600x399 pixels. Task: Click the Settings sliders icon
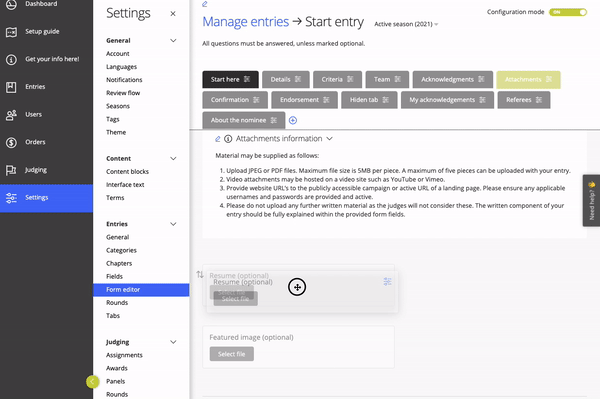(x=11, y=198)
